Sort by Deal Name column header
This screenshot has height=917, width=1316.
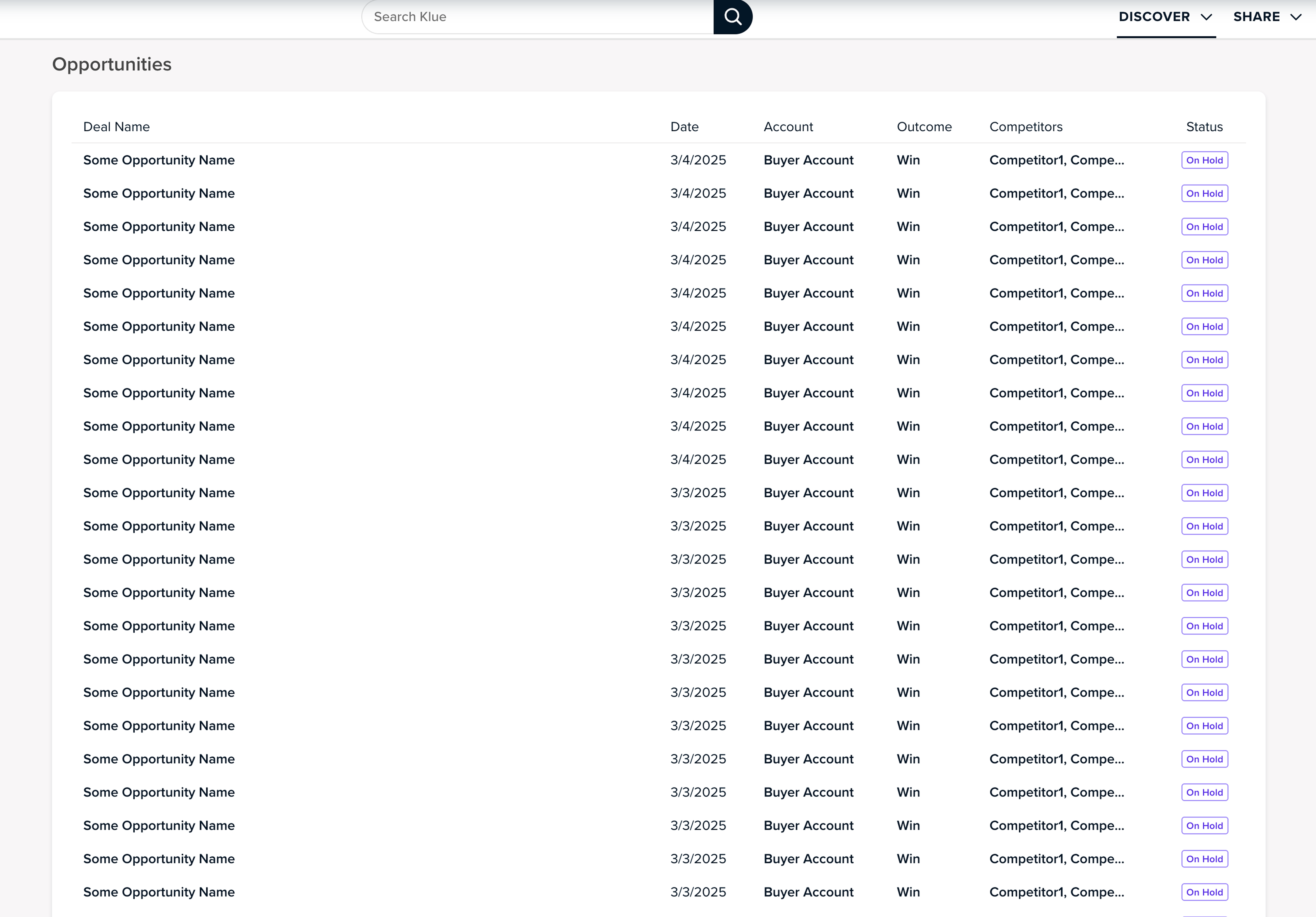click(x=116, y=127)
